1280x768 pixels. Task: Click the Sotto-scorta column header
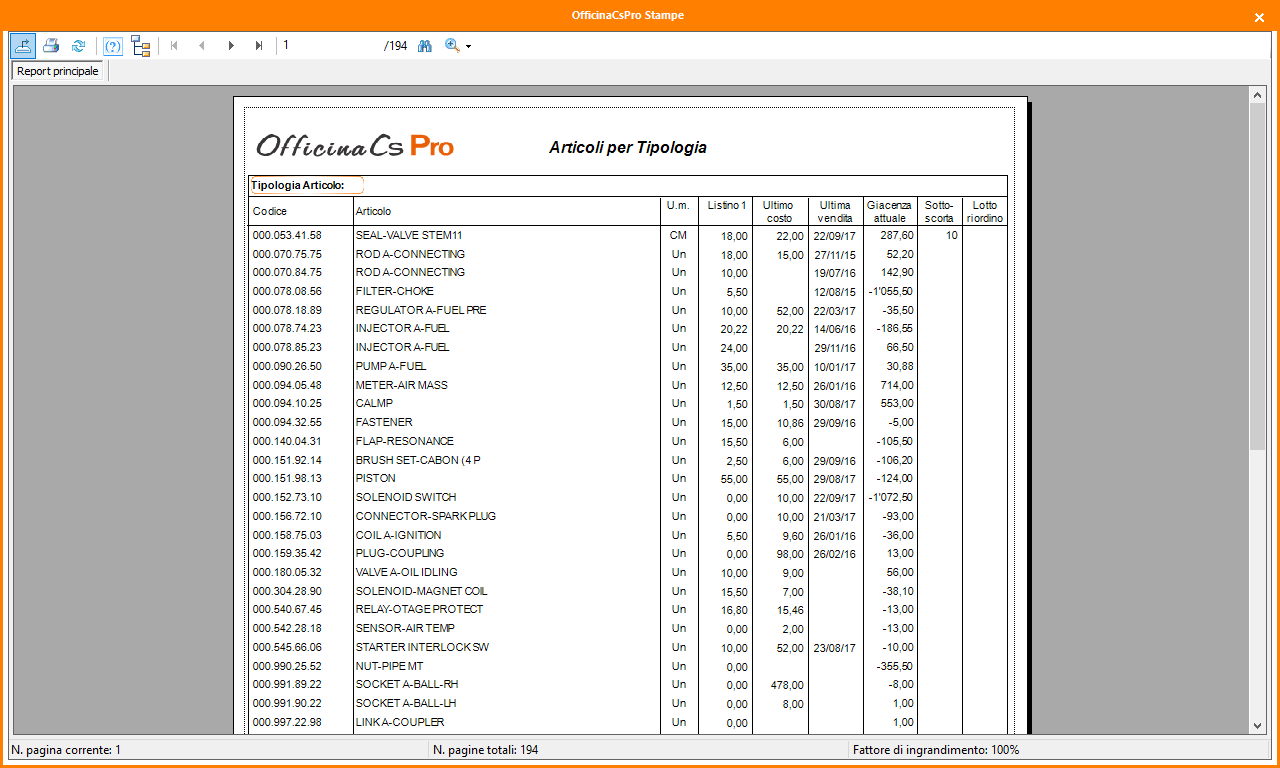[939, 212]
